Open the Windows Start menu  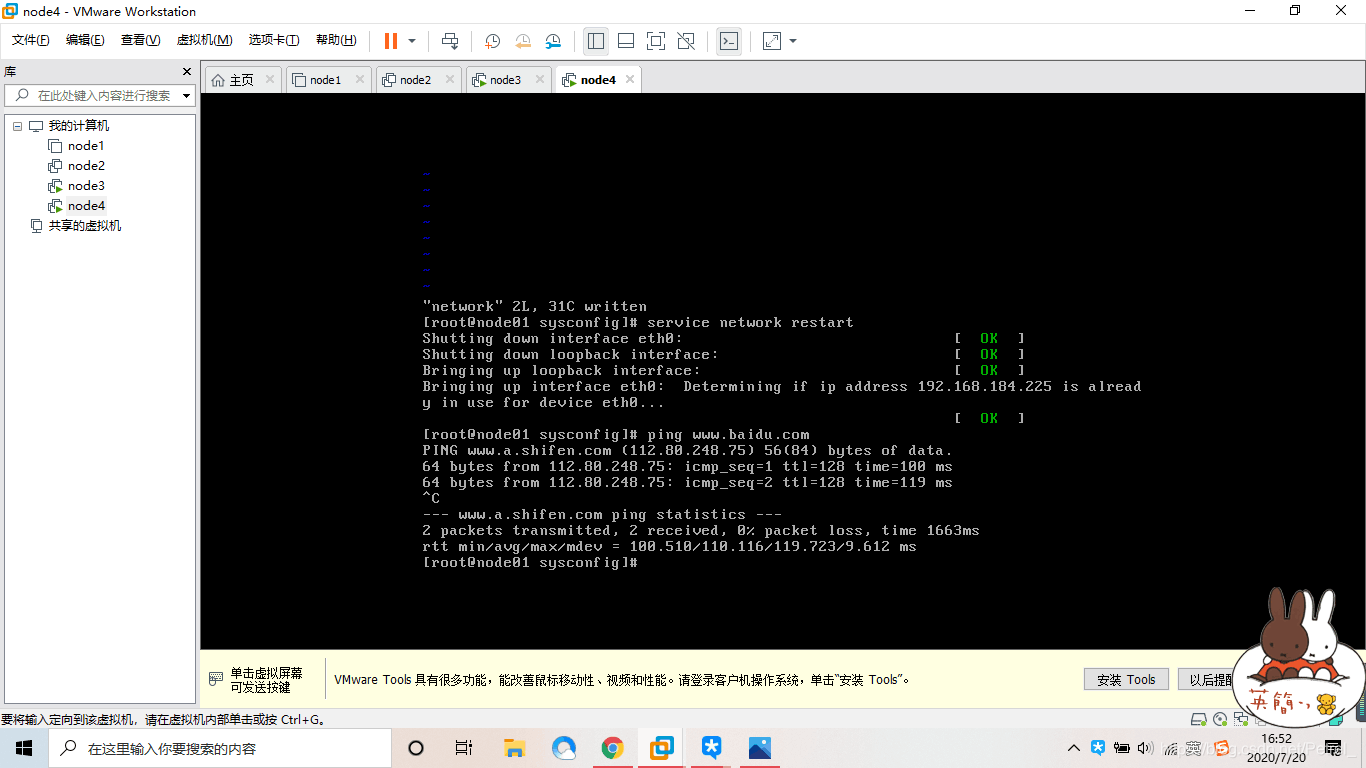(x=24, y=748)
